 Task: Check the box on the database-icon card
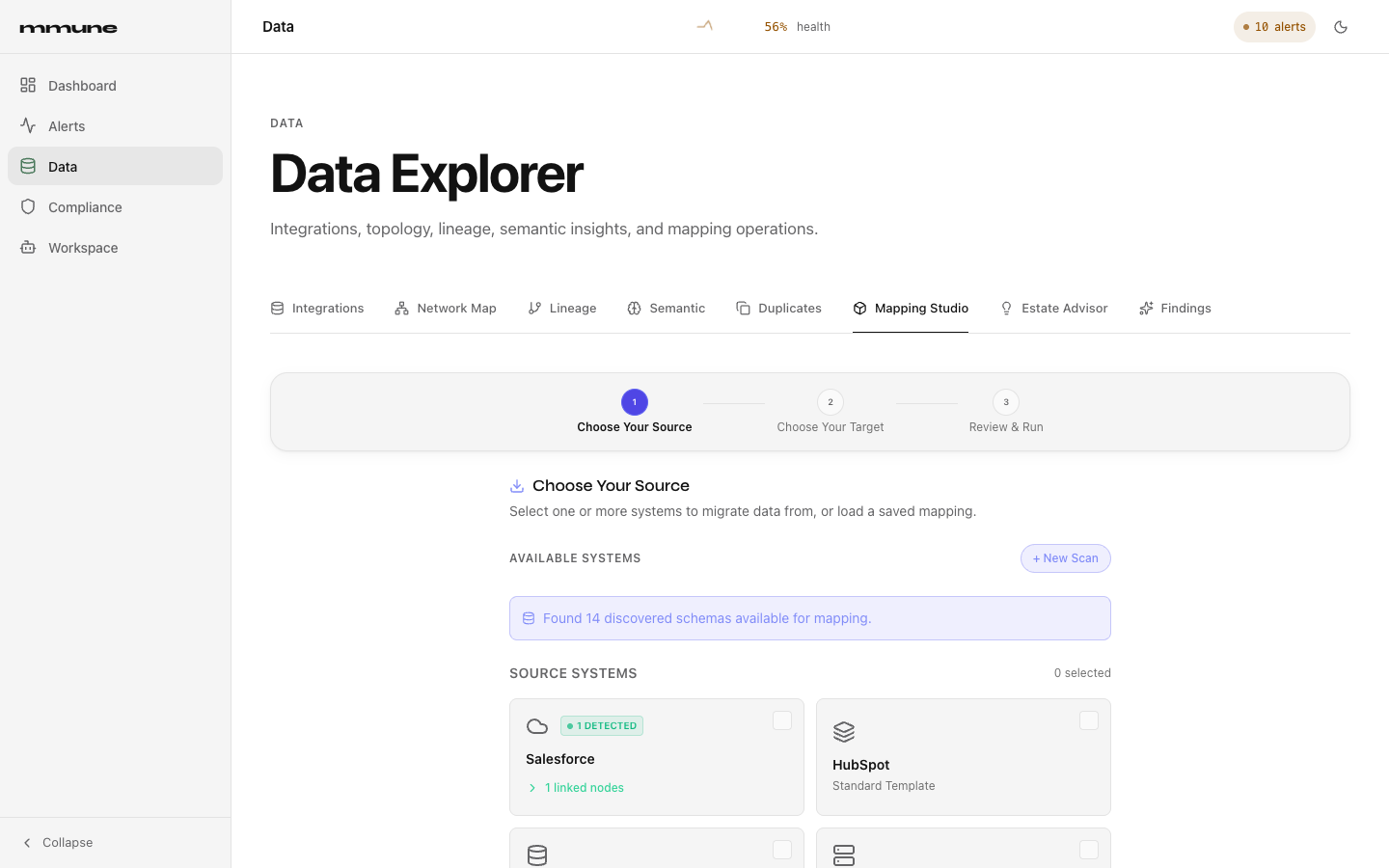(x=782, y=850)
